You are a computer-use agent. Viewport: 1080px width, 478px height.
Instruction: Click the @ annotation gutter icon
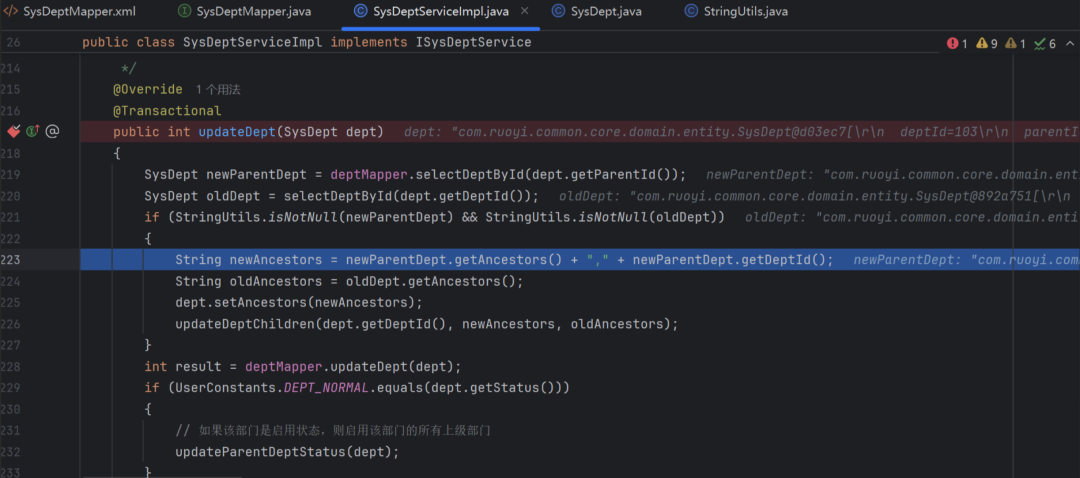(x=52, y=132)
